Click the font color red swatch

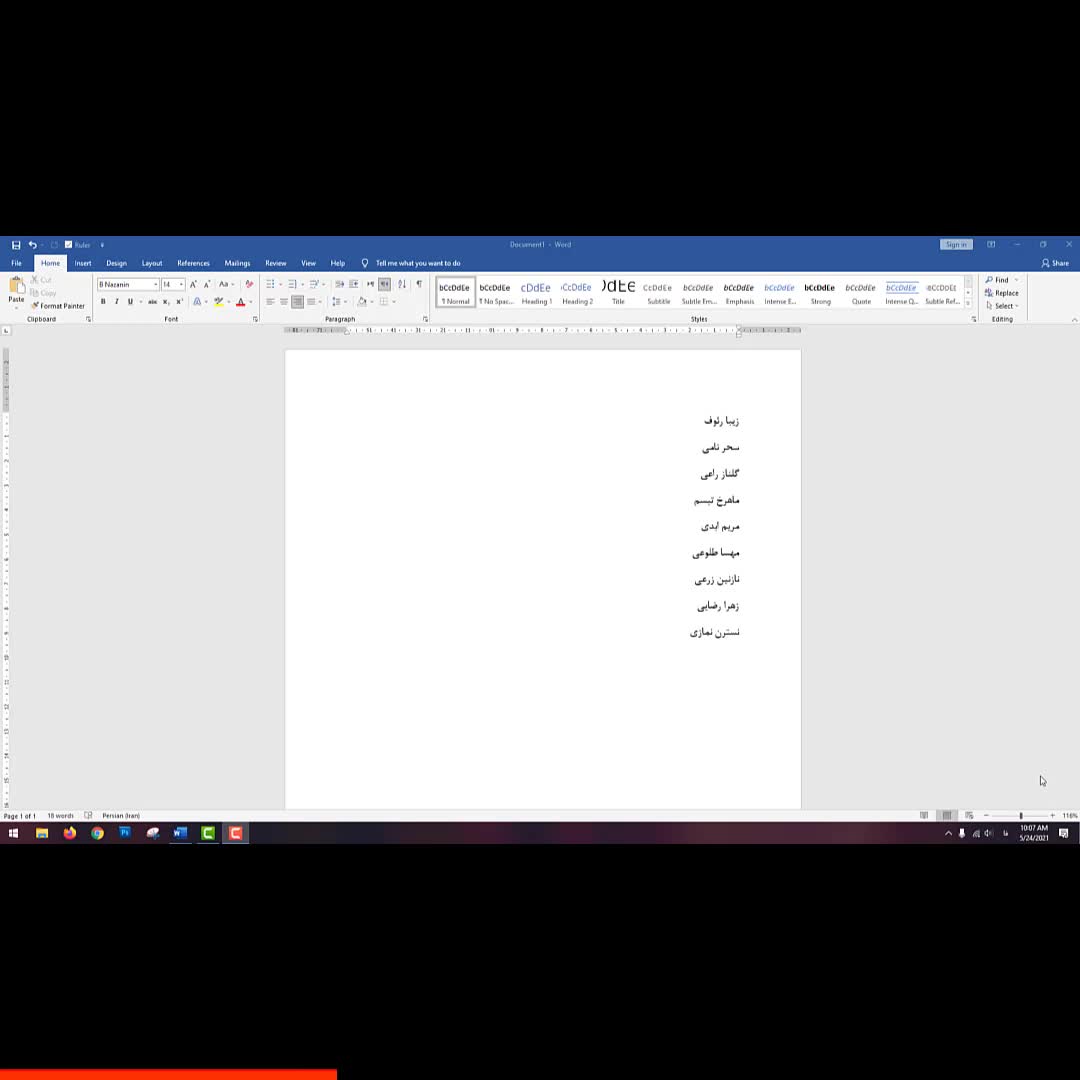pyautogui.click(x=240, y=302)
